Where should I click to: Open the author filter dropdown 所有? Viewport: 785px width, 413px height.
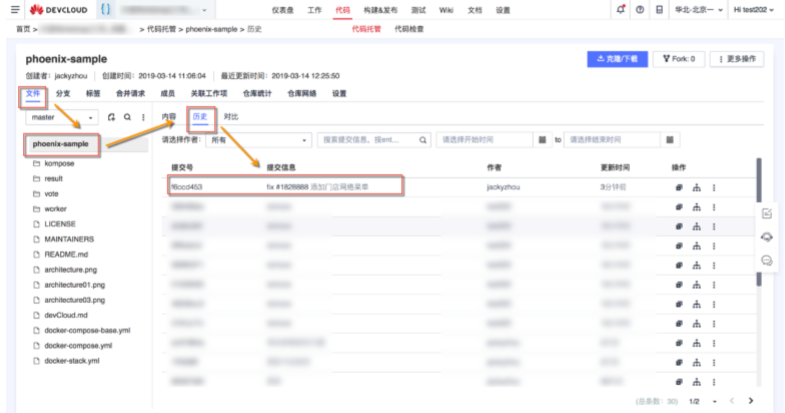click(x=258, y=140)
